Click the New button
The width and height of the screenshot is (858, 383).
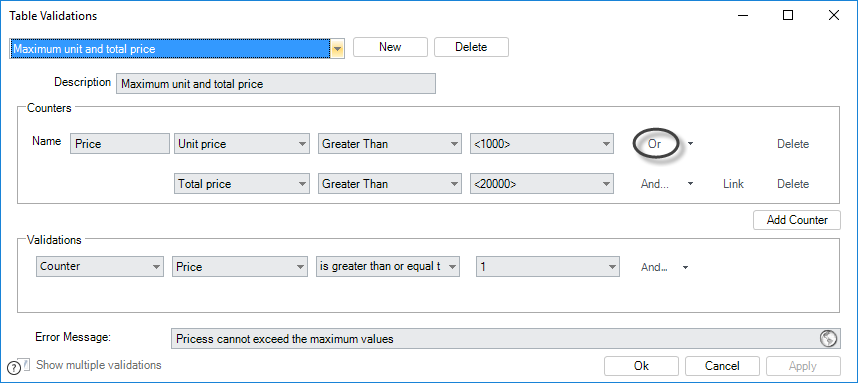(390, 47)
